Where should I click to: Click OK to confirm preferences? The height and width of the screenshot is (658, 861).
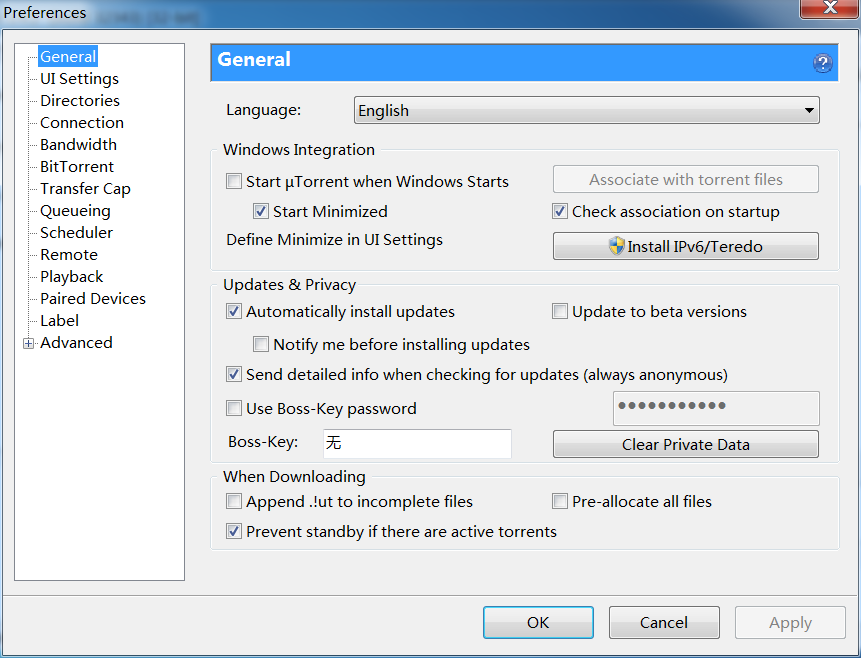tap(538, 622)
